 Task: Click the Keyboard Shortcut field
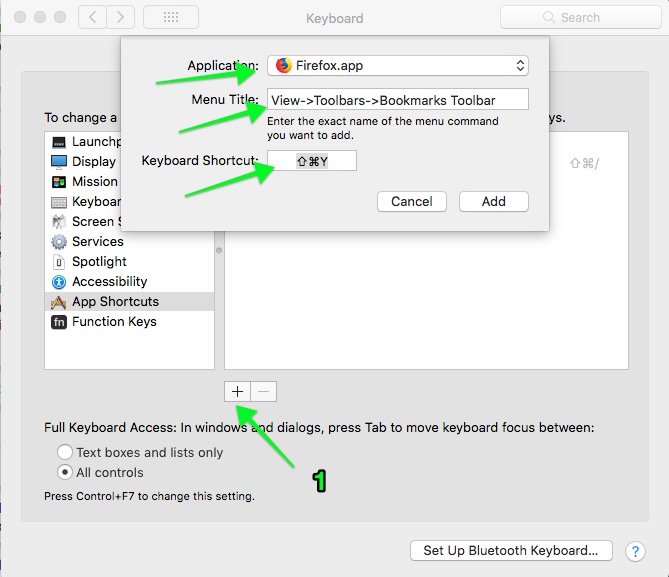pyautogui.click(x=312, y=161)
